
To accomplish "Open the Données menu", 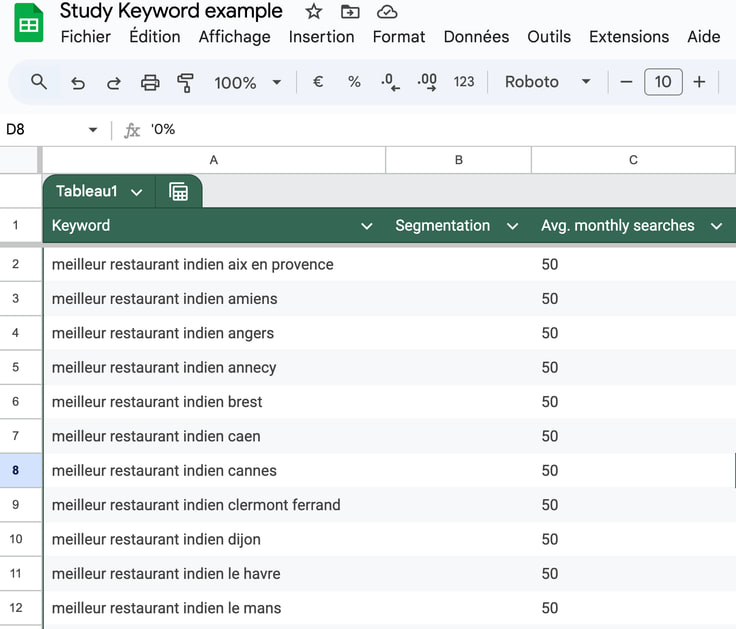I will [476, 37].
